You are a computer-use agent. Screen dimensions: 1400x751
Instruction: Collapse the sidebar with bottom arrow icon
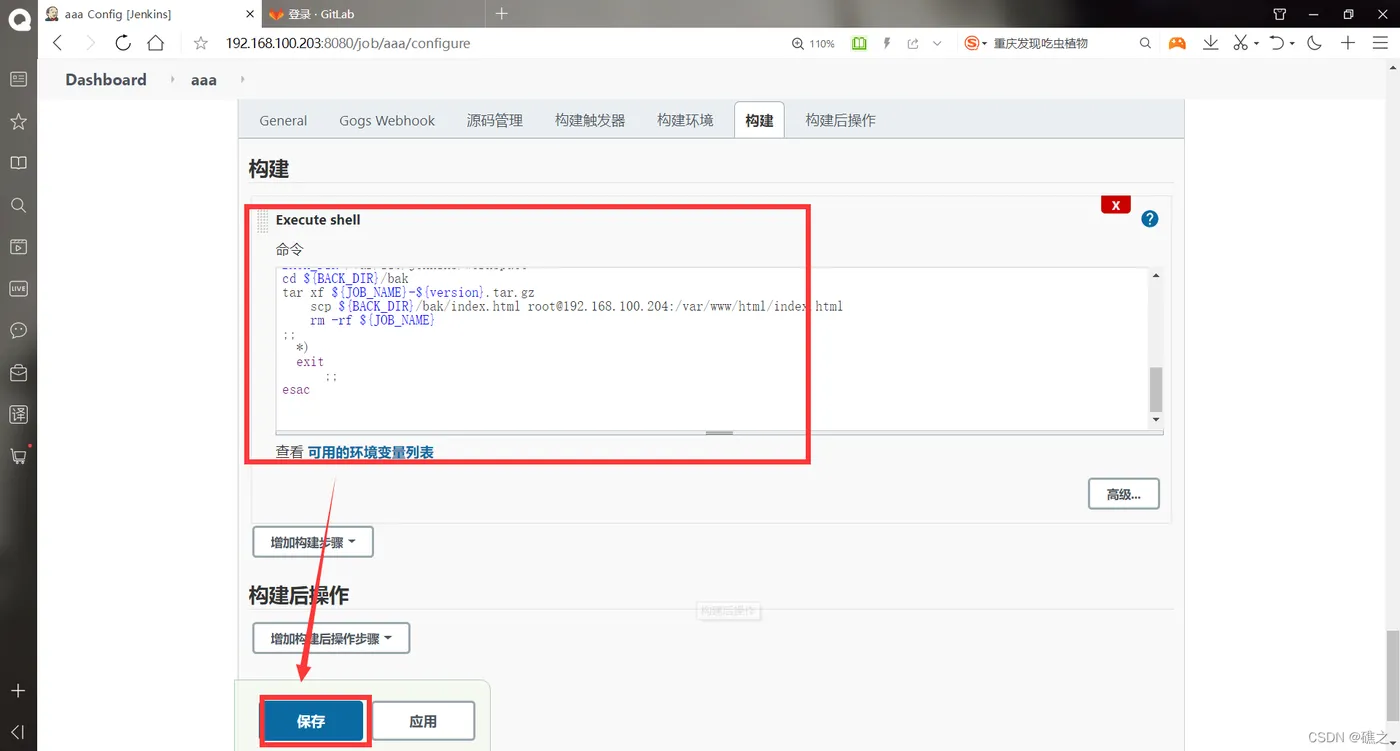[x=18, y=731]
